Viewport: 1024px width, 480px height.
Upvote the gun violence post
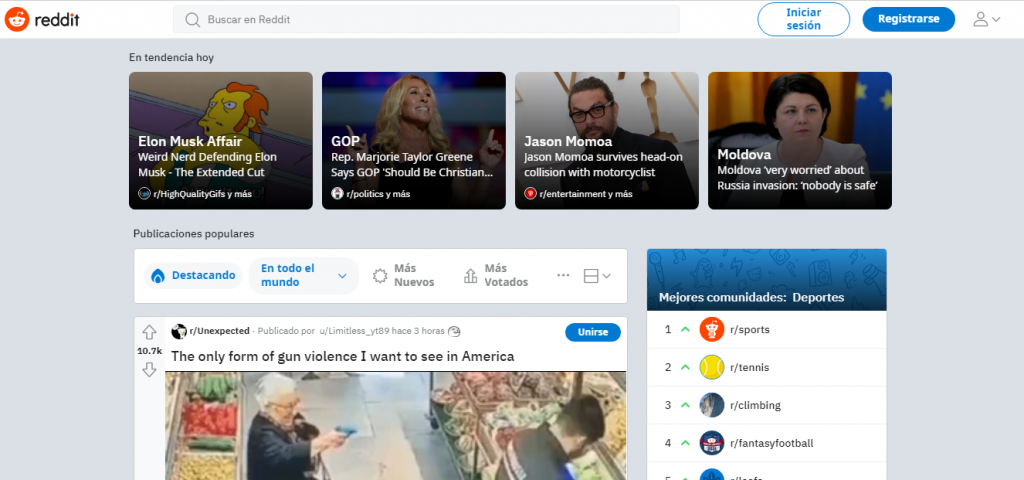[149, 332]
